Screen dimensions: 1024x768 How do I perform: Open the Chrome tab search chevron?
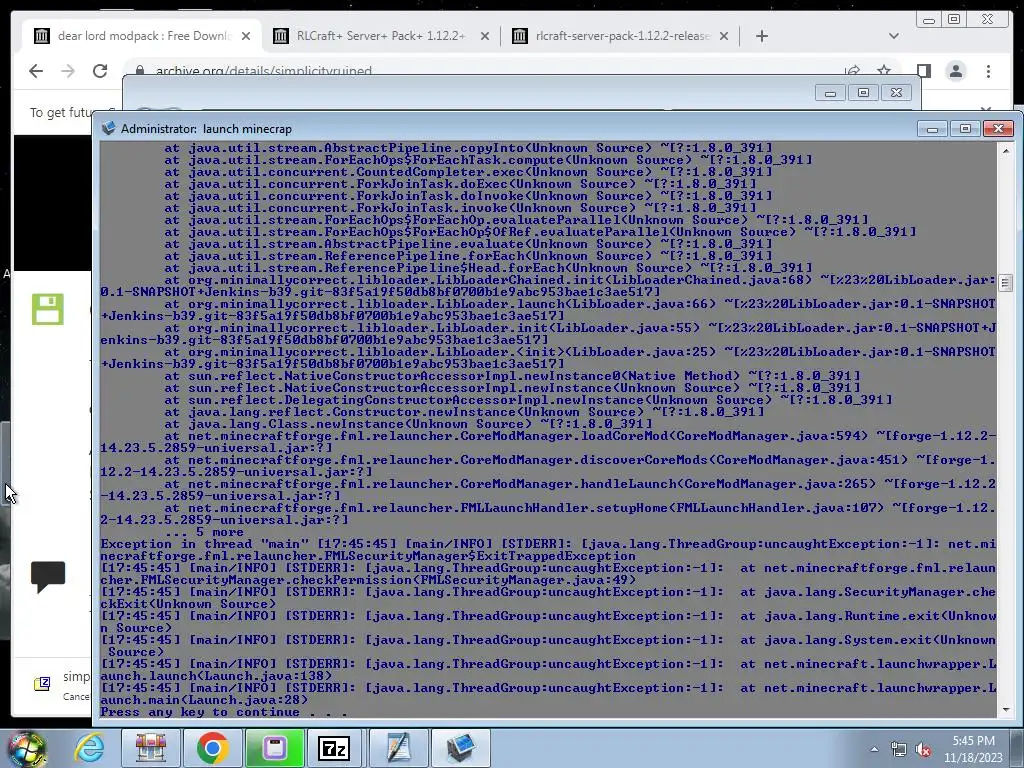point(894,36)
